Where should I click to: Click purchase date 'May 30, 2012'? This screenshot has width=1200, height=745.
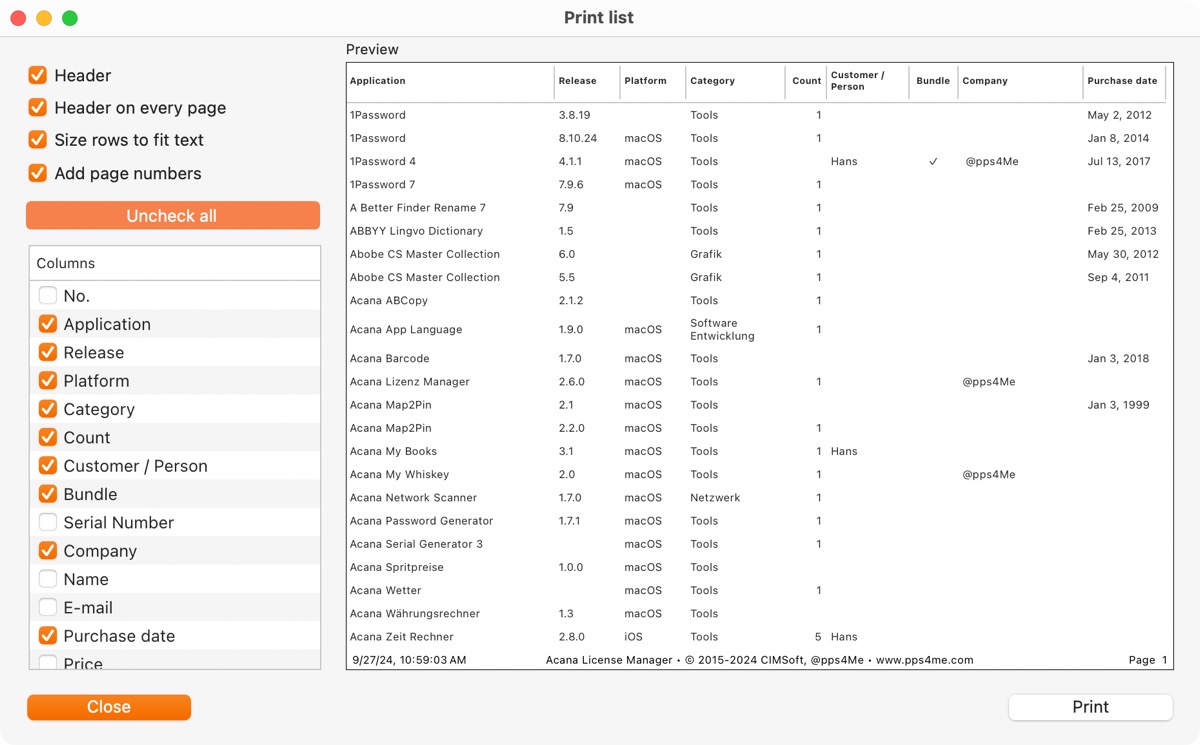point(1123,254)
